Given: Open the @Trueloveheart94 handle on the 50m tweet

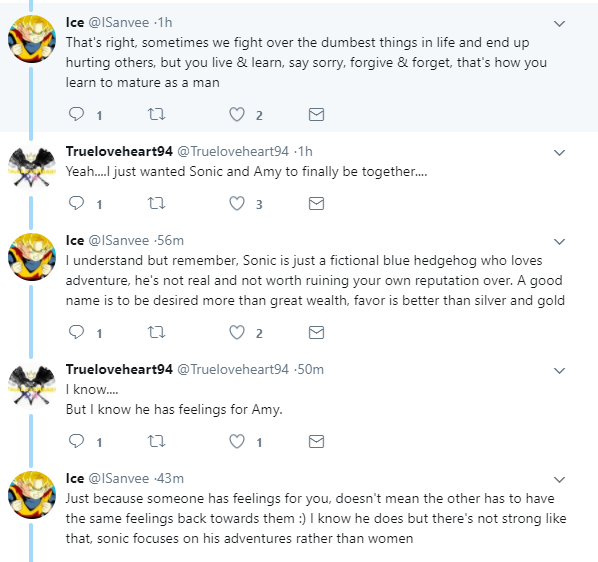Looking at the screenshot, I should tap(233, 369).
